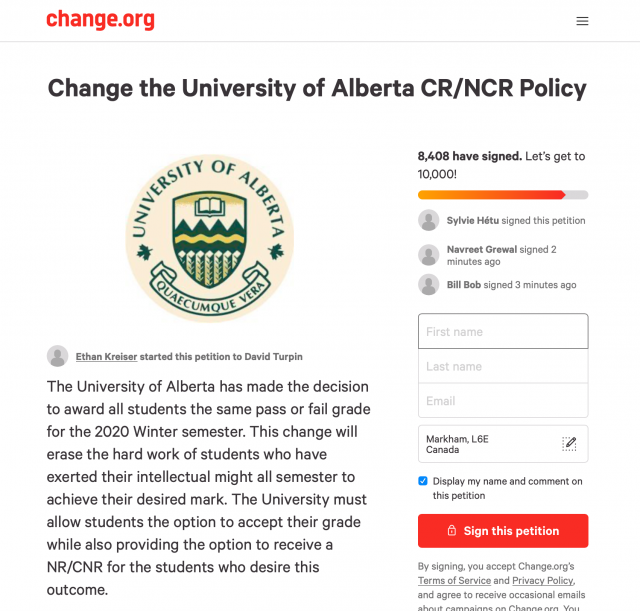Click the lock icon on the Sign button
Screen dimensions: 640x611
[x=451, y=530]
